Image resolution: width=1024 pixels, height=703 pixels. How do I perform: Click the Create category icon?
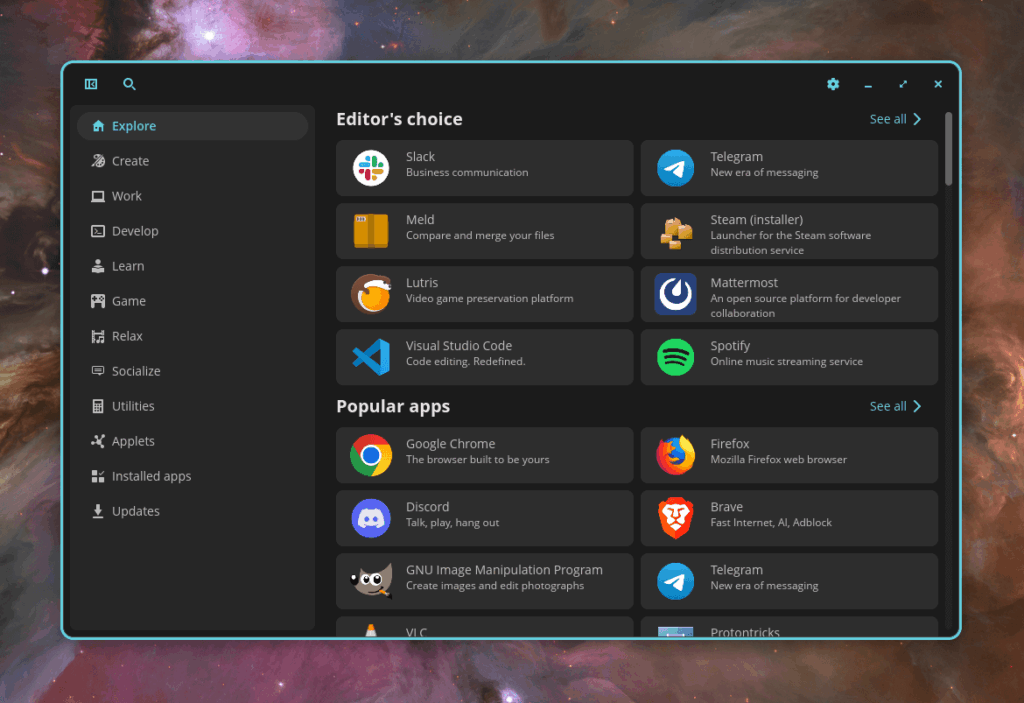(x=98, y=161)
